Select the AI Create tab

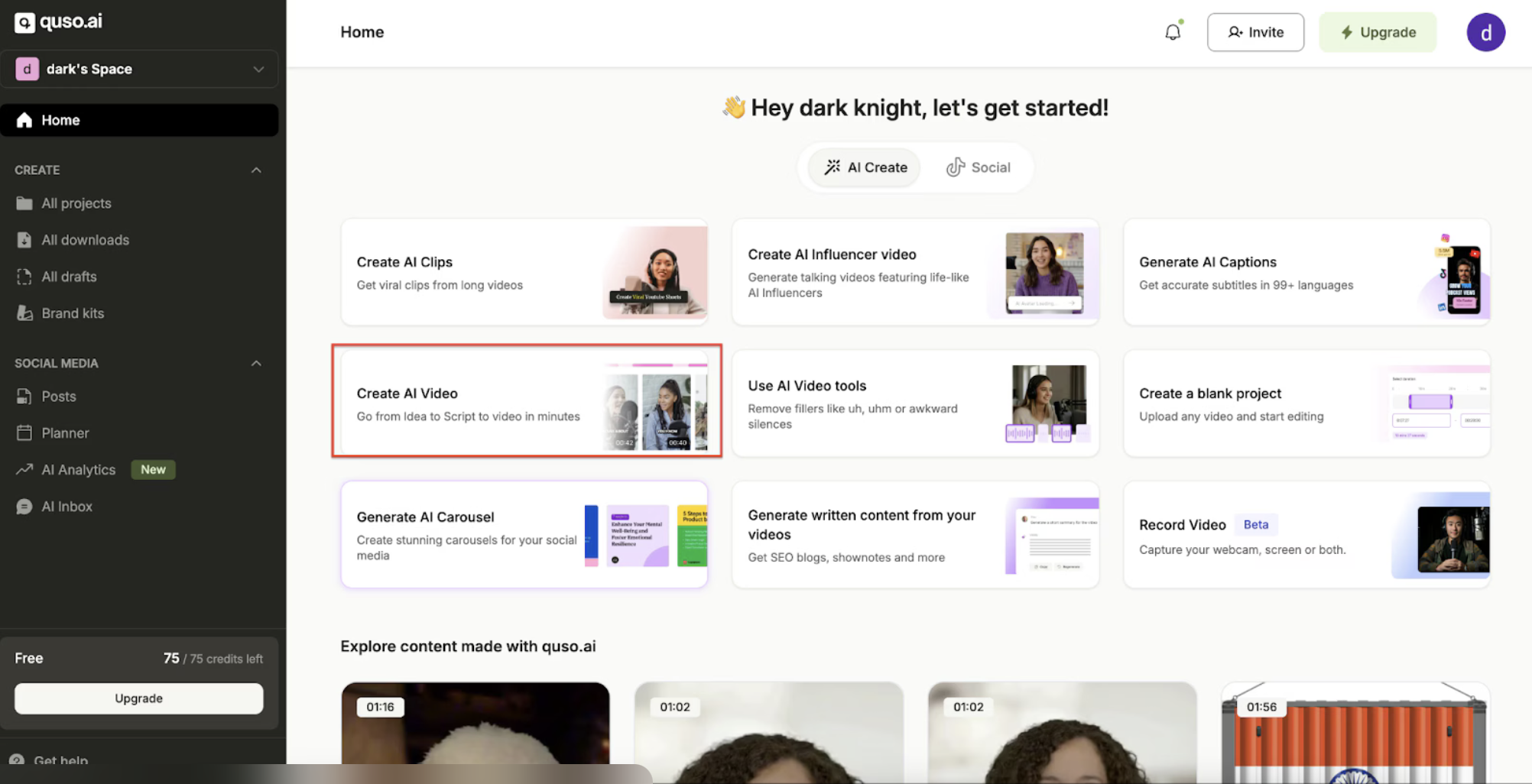point(865,167)
